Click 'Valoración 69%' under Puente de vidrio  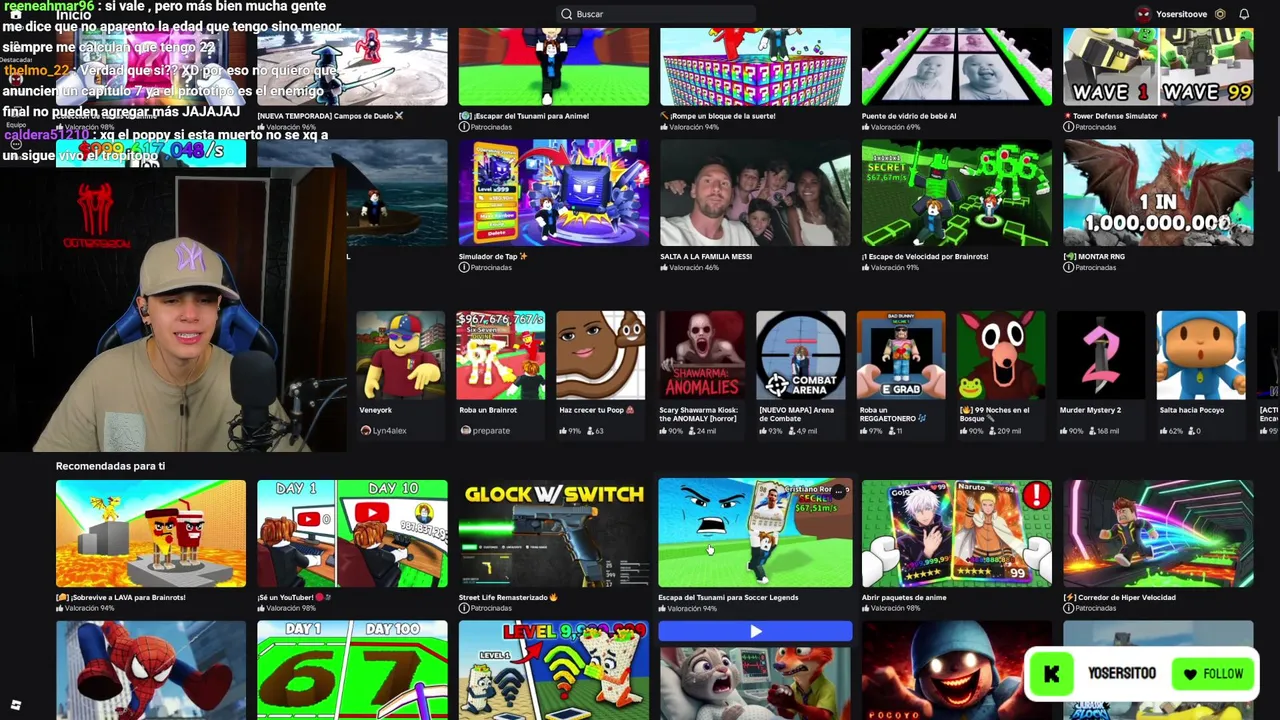tap(895, 127)
